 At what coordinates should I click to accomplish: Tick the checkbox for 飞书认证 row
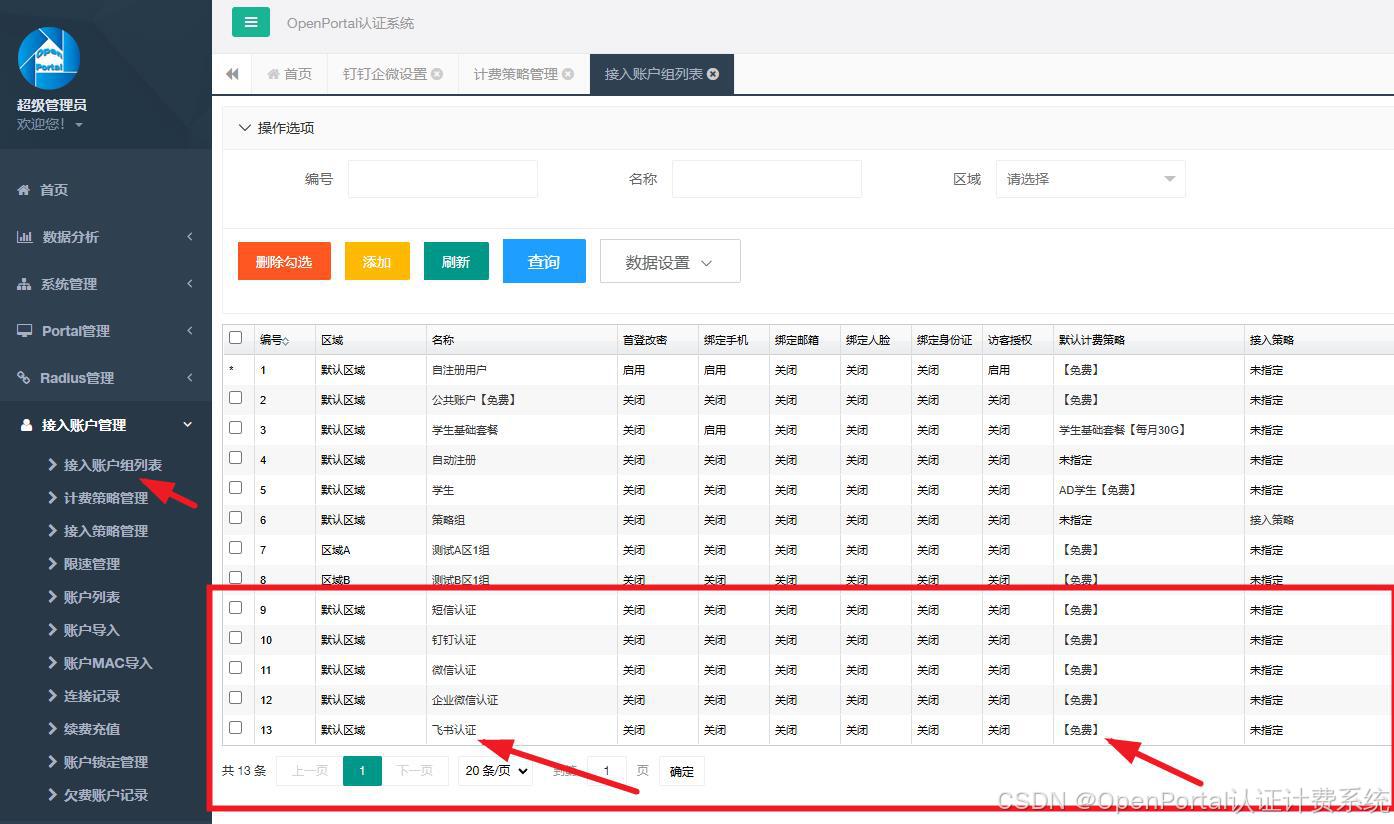pyautogui.click(x=236, y=728)
